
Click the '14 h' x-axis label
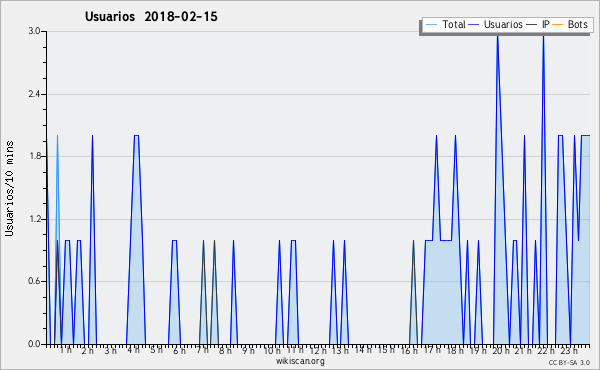pyautogui.click(x=363, y=350)
